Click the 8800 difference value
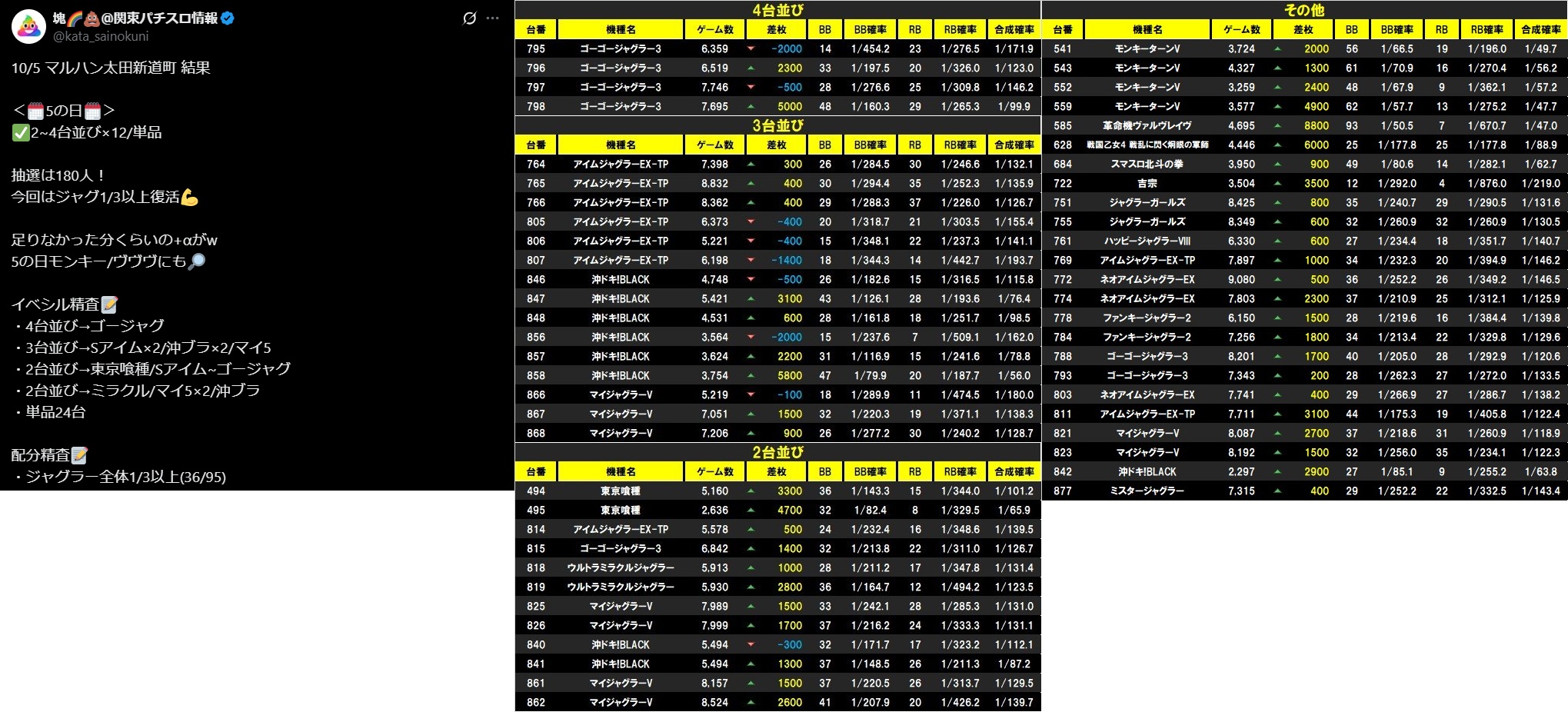This screenshot has height=712, width=1568. click(1317, 125)
